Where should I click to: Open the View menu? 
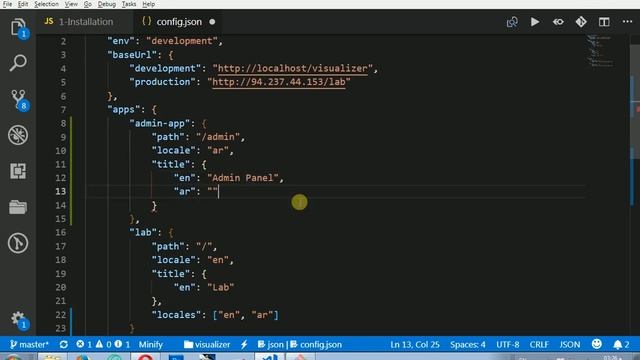point(71,4)
